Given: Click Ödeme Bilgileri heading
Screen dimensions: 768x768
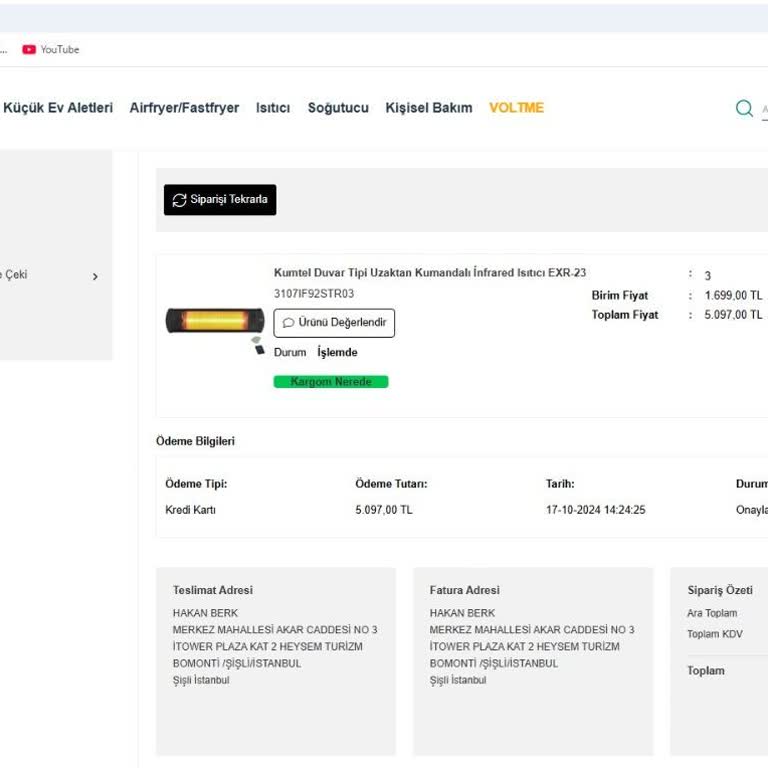Looking at the screenshot, I should point(195,441).
